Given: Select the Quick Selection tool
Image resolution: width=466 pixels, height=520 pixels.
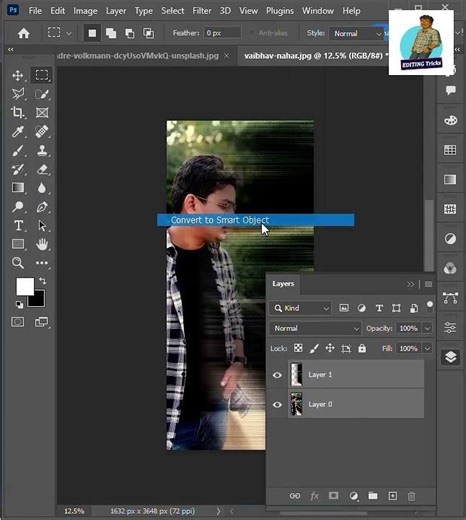Looking at the screenshot, I should [x=42, y=94].
